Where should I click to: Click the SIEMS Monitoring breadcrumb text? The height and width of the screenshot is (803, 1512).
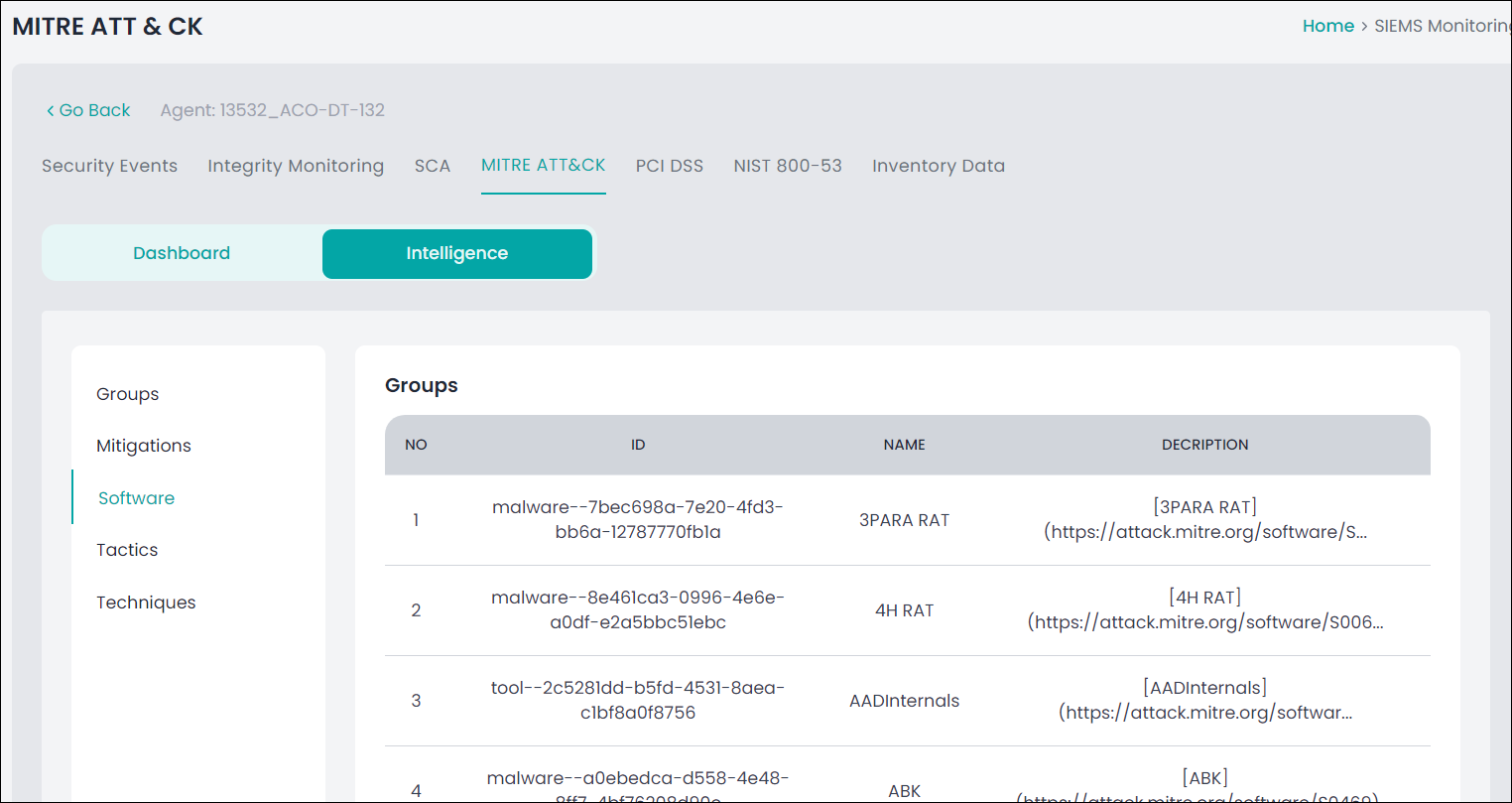(x=1443, y=26)
